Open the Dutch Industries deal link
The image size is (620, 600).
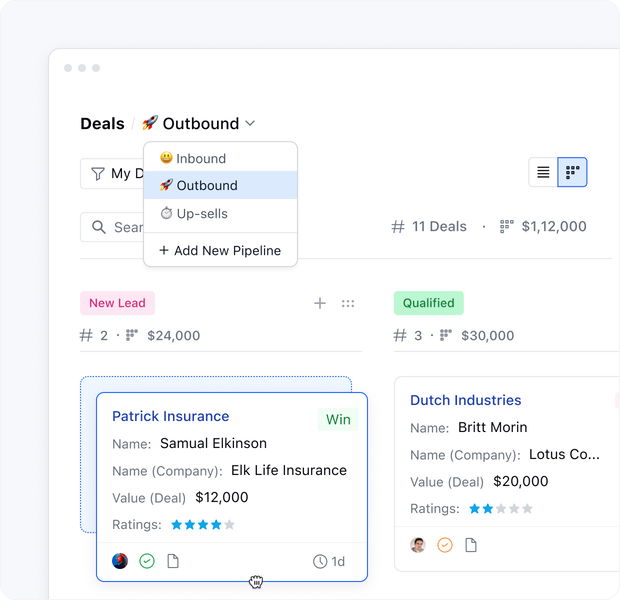point(465,400)
